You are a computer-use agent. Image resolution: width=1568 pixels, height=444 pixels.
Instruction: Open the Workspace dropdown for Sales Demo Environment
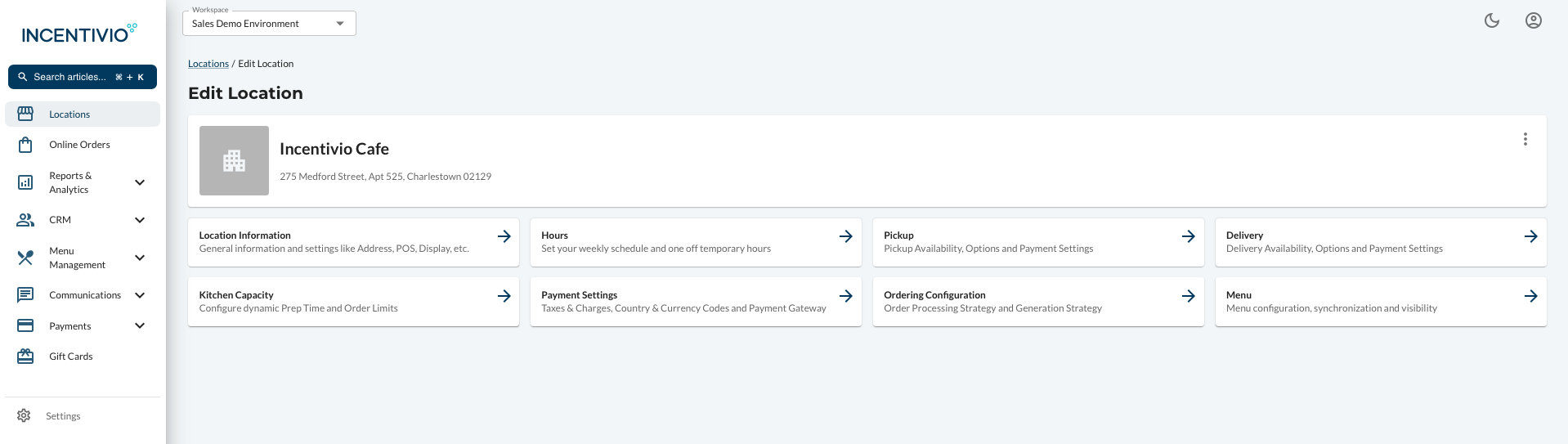(x=269, y=23)
